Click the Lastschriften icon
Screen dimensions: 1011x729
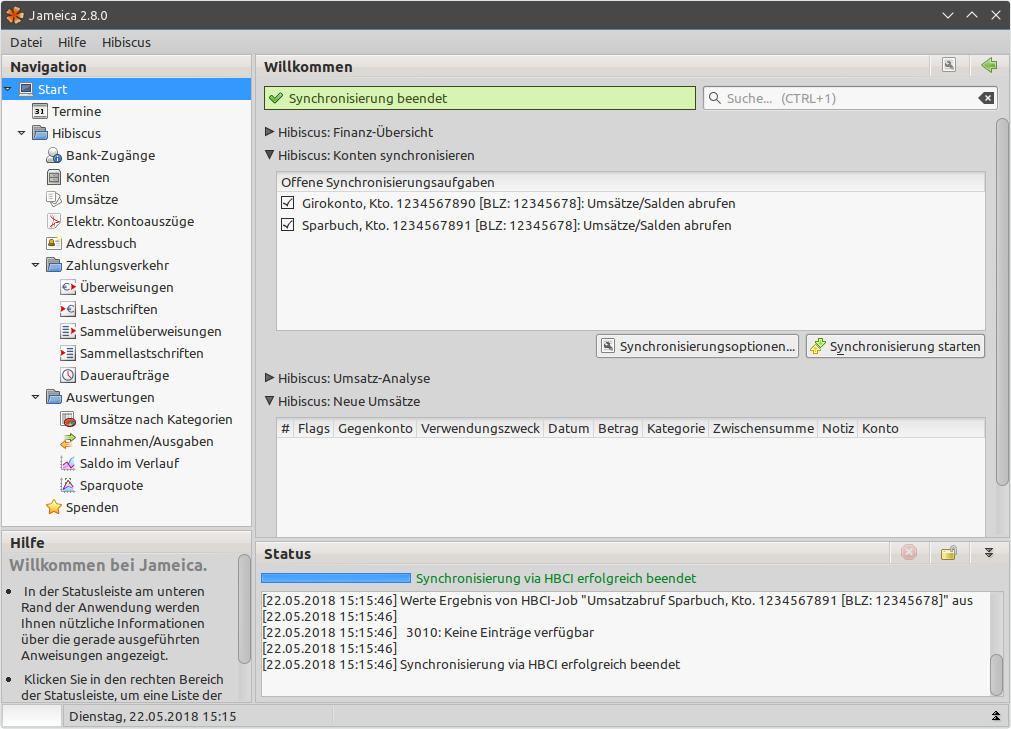coord(68,309)
